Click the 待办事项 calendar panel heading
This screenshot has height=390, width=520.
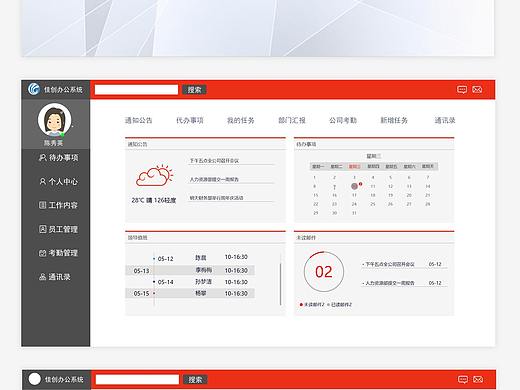coord(306,144)
